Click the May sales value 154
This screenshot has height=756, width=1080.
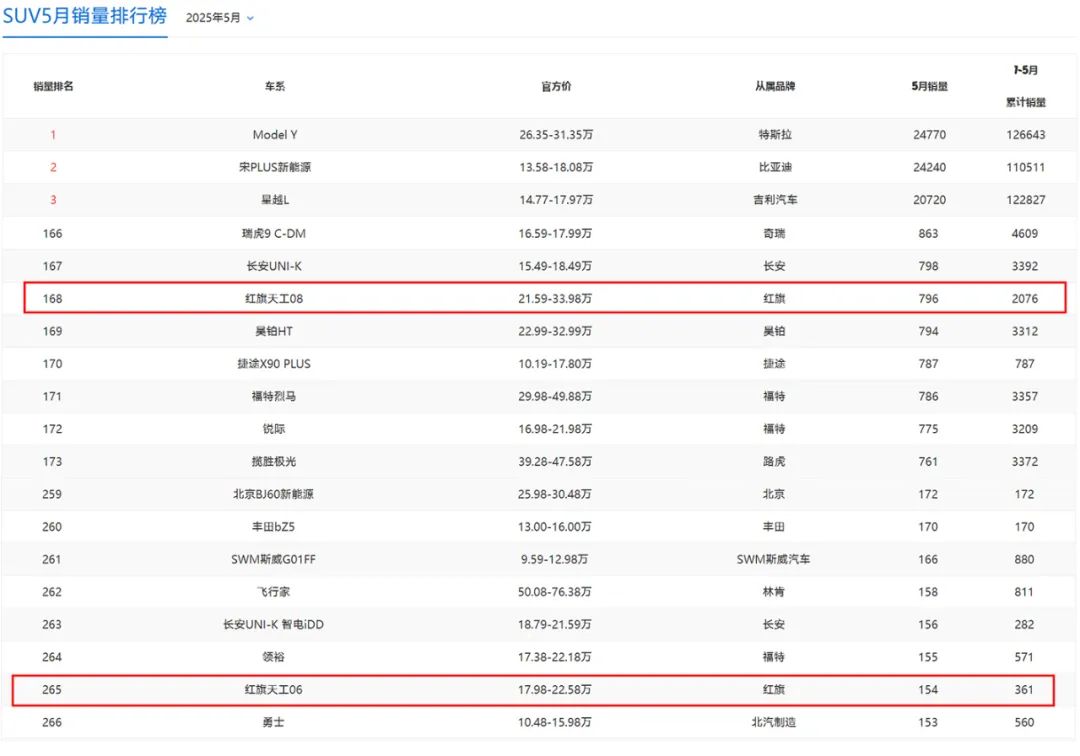tap(928, 689)
